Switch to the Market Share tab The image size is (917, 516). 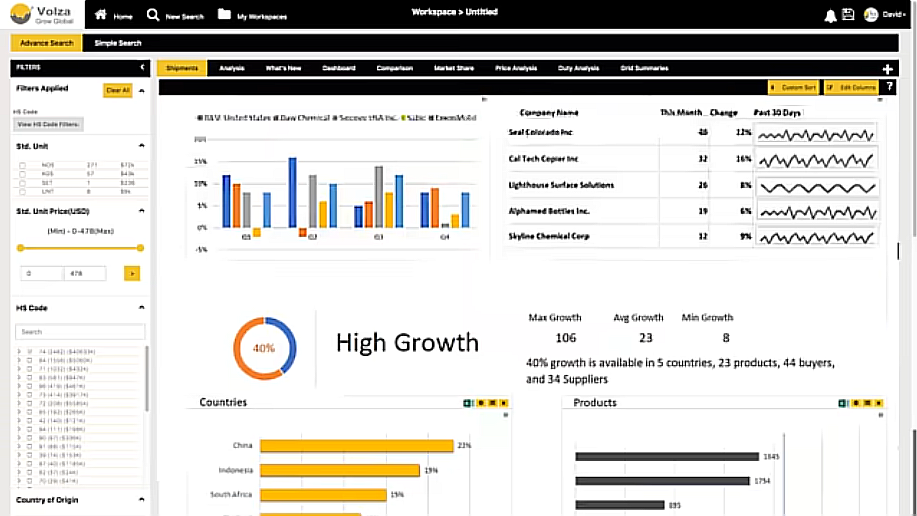(x=454, y=68)
